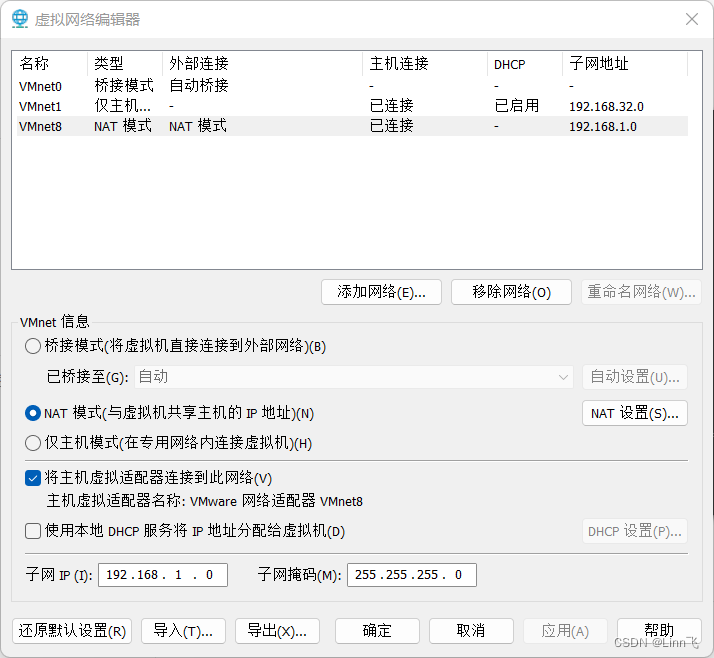This screenshot has height=658, width=714.
Task: Click the 子网掩码 input field
Action: click(412, 575)
